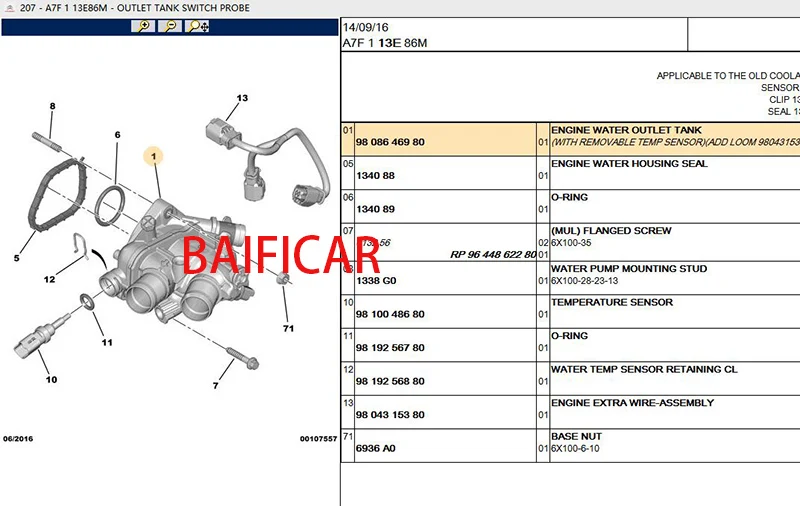Screen dimensions: 800x506
Task: Click part number 6936 A0
Action: (x=376, y=448)
